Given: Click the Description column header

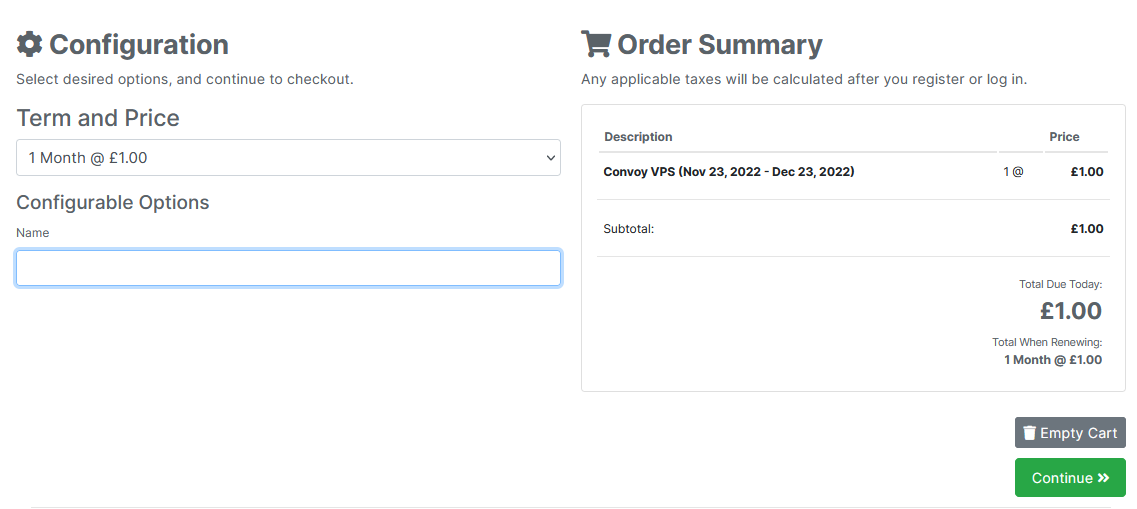Looking at the screenshot, I should tap(638, 137).
